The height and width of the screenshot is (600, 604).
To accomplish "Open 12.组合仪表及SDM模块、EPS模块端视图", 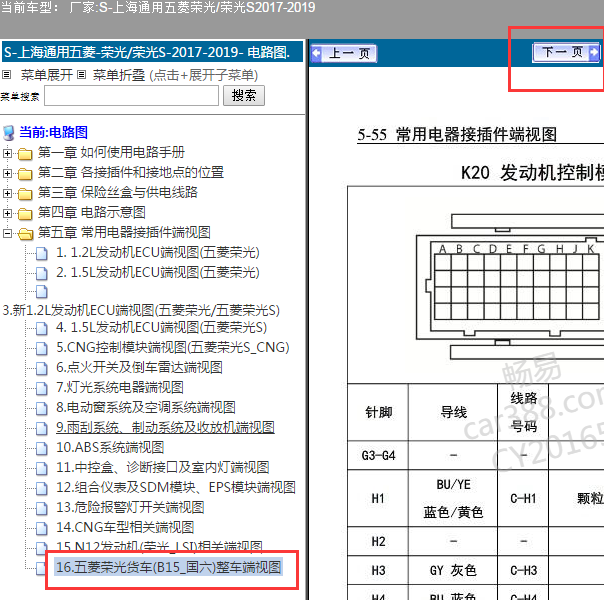I will tap(176, 488).
